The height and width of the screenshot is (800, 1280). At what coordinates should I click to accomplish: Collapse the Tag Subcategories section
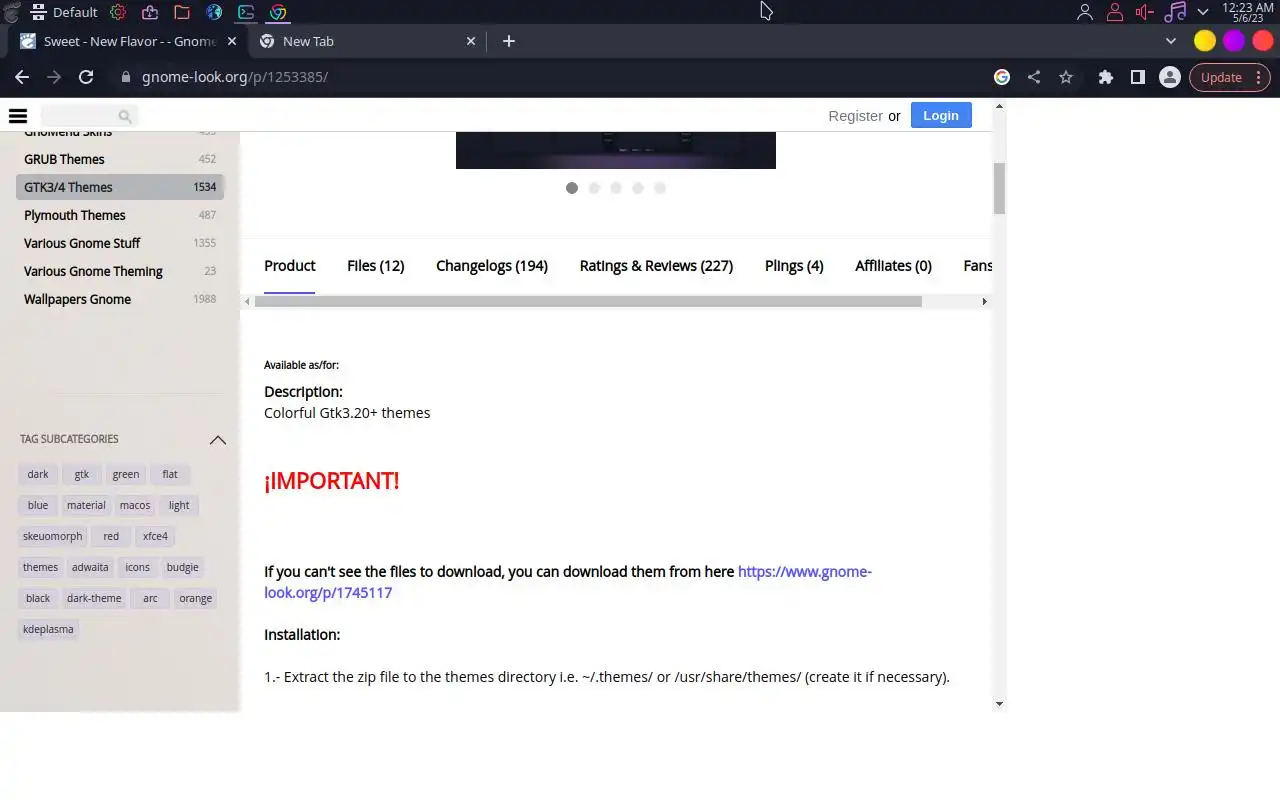click(217, 440)
